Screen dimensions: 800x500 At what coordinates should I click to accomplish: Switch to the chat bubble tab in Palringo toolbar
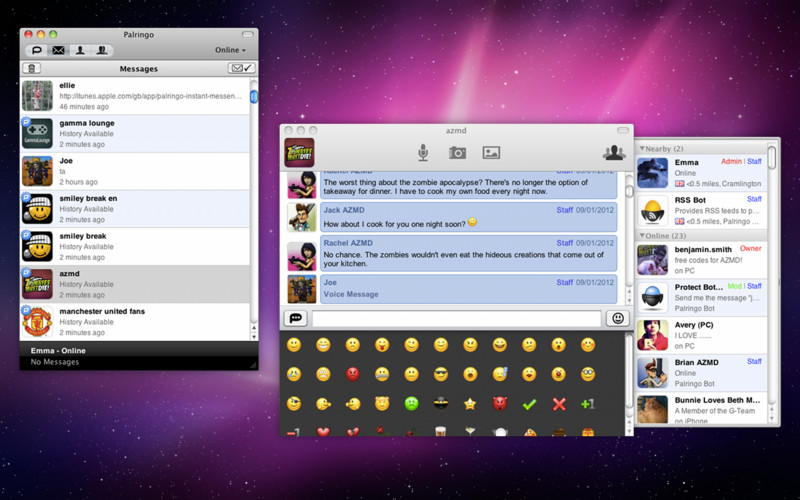point(37,50)
